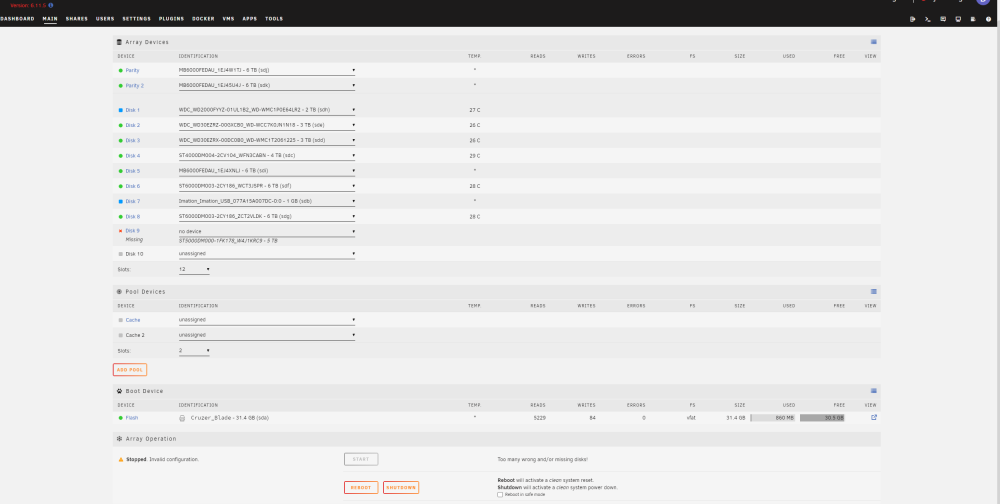Click the logout icon in header
1000x504 pixels.
[913, 19]
